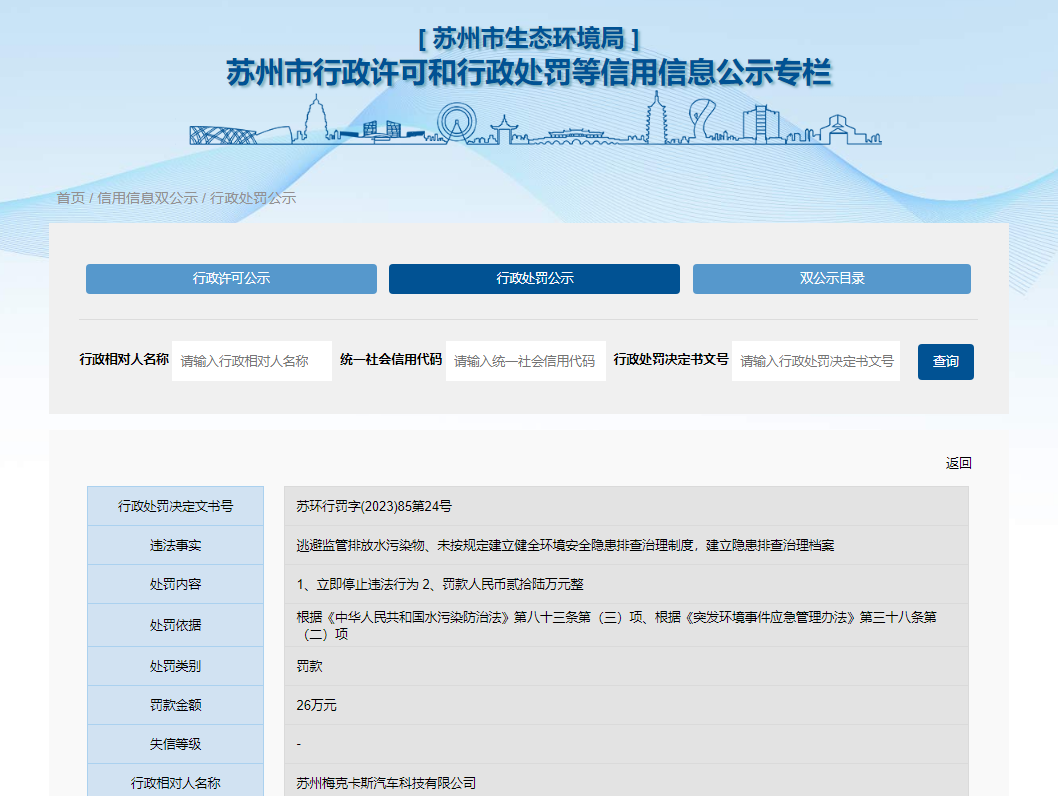
Task: Click the 违法事实 row label
Action: point(175,546)
